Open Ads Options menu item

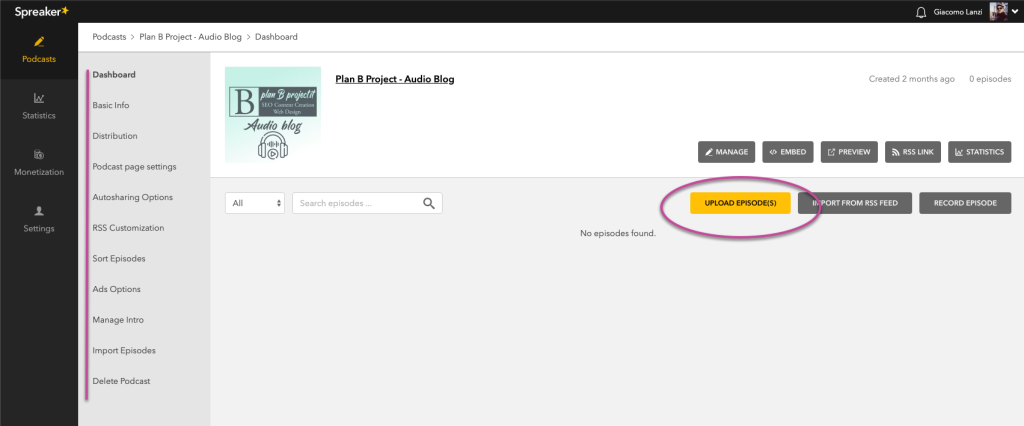[x=116, y=289]
